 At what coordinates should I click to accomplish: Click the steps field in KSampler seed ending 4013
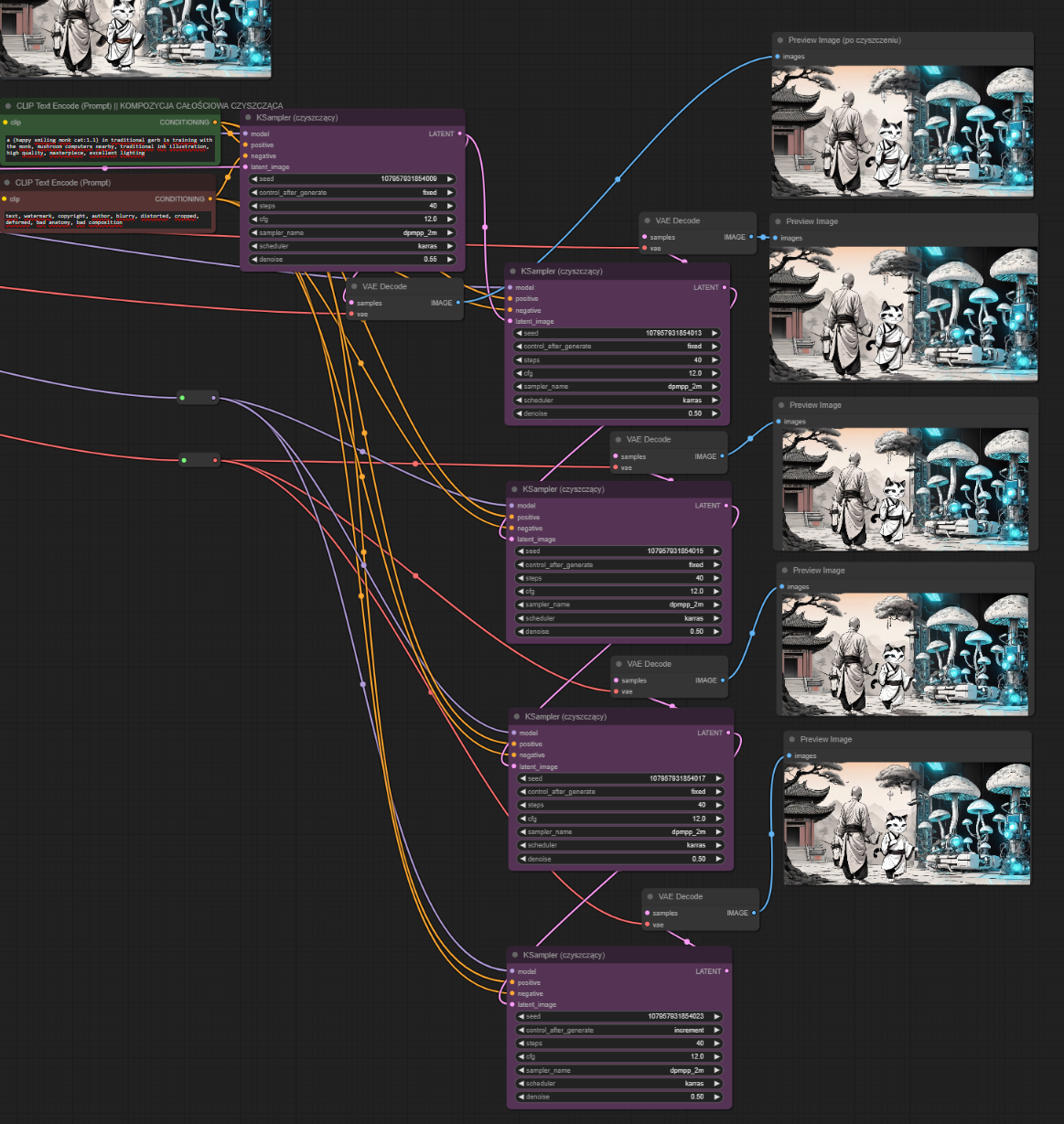pyautogui.click(x=617, y=359)
